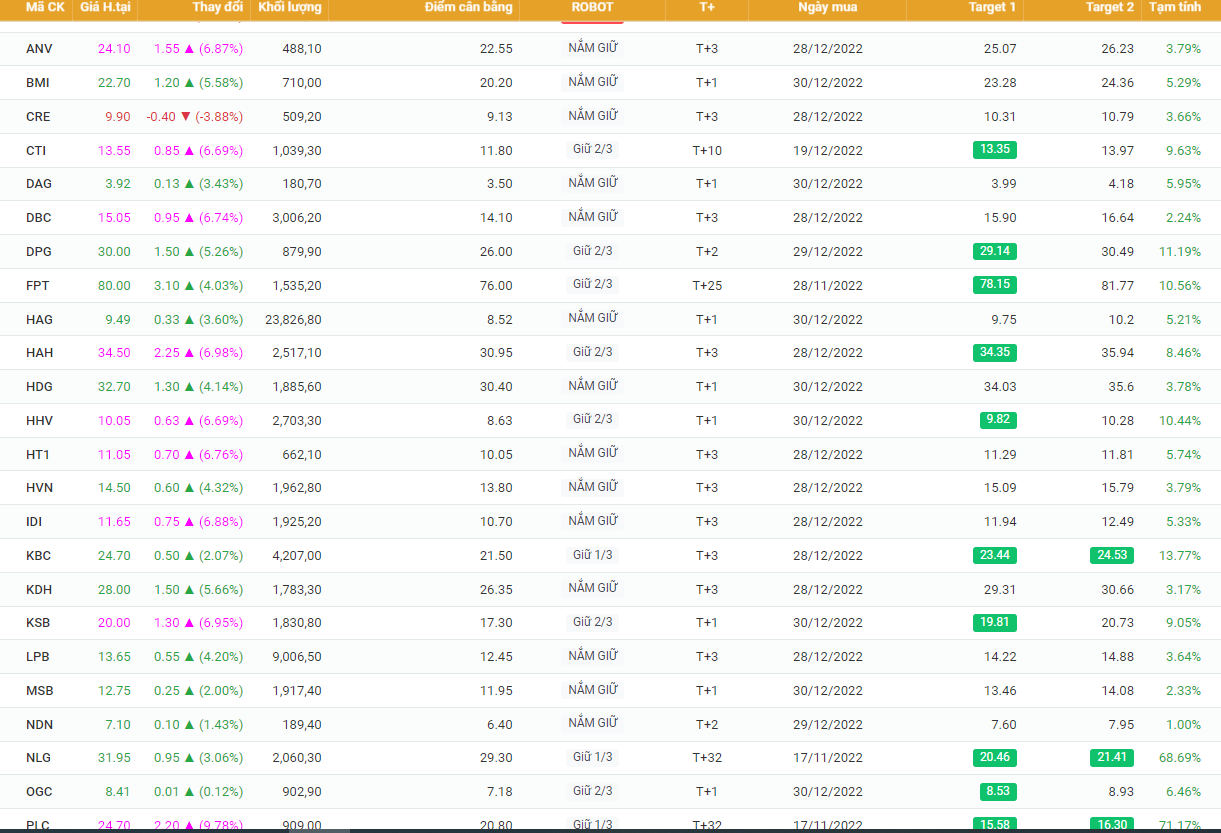Select stock code FPT
Viewport: 1221px width, 833px height.
point(38,286)
